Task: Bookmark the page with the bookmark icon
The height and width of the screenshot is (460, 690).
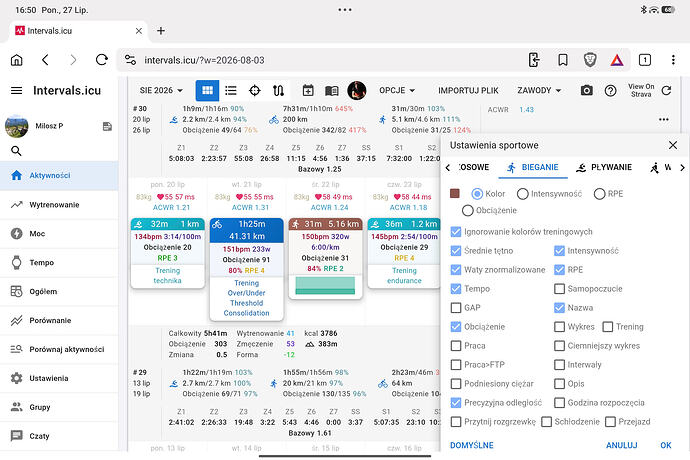Action: click(x=562, y=60)
